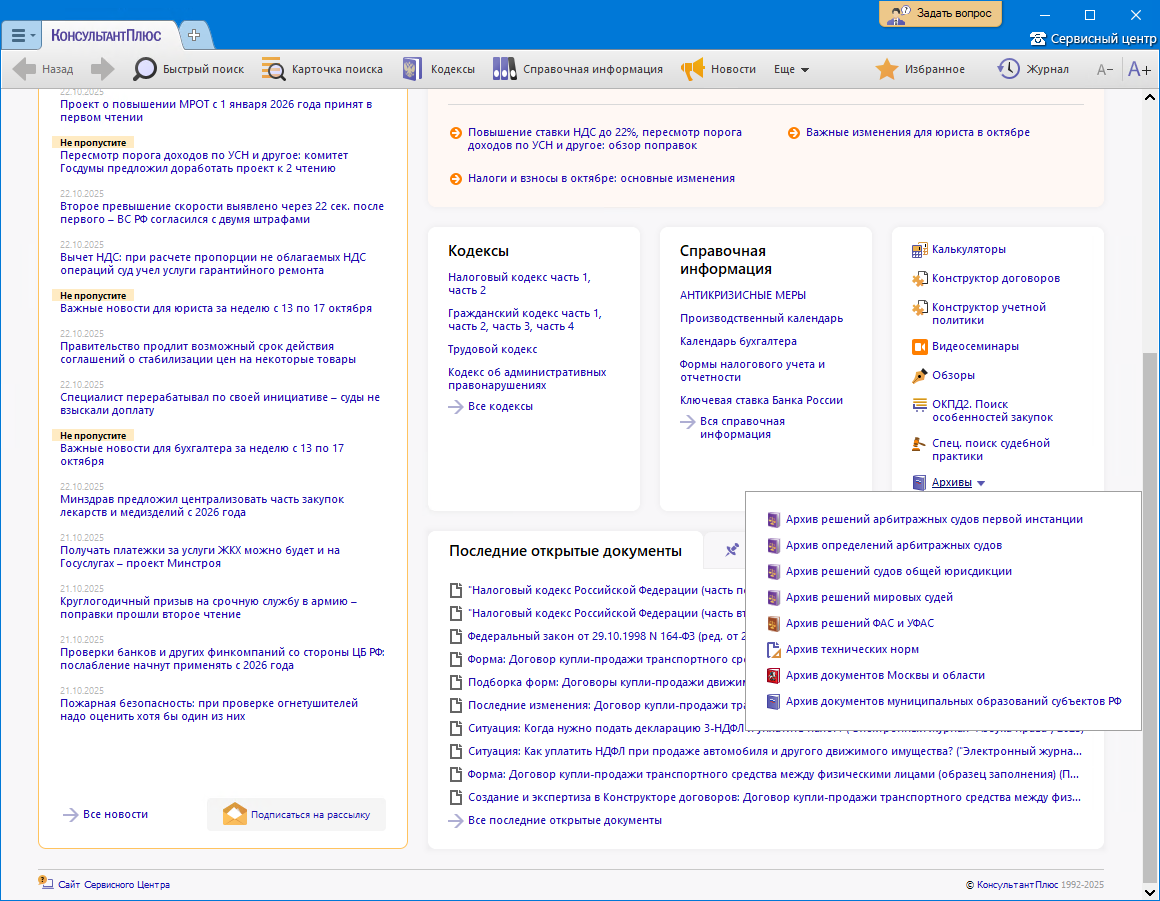Screen dimensions: 1160x901
Task: Open Избранное star icon
Action: [886, 69]
